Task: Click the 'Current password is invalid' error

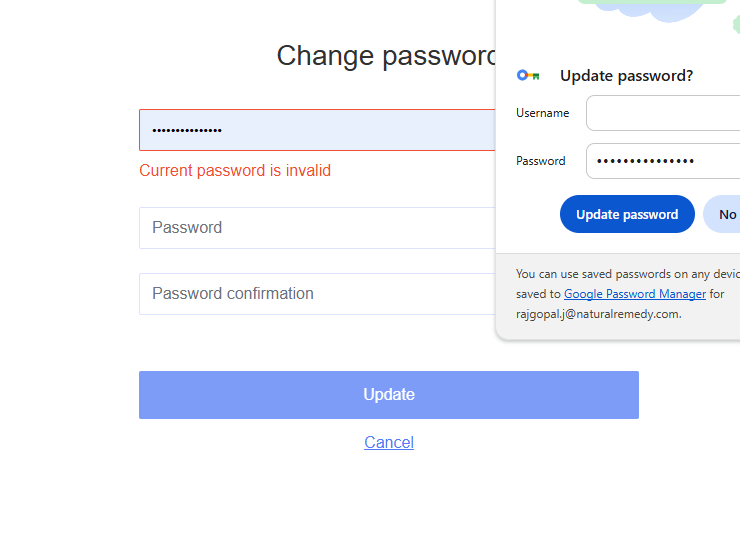Action: point(235,170)
